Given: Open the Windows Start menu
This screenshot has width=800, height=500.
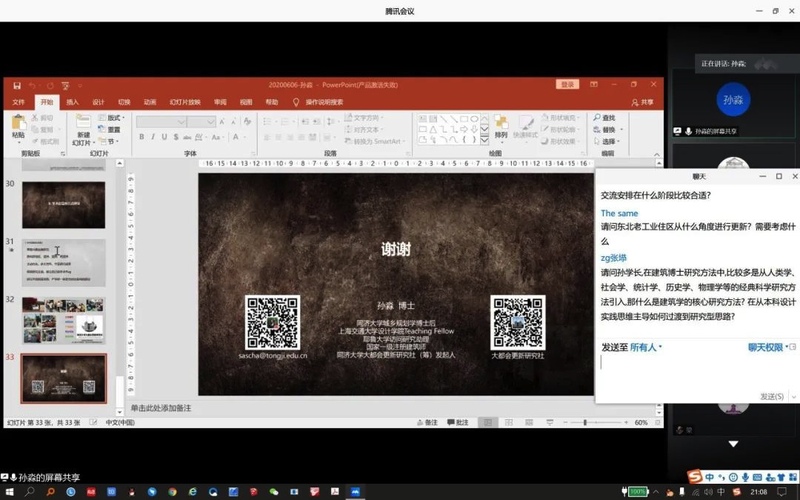Looking at the screenshot, I should pos(9,492).
